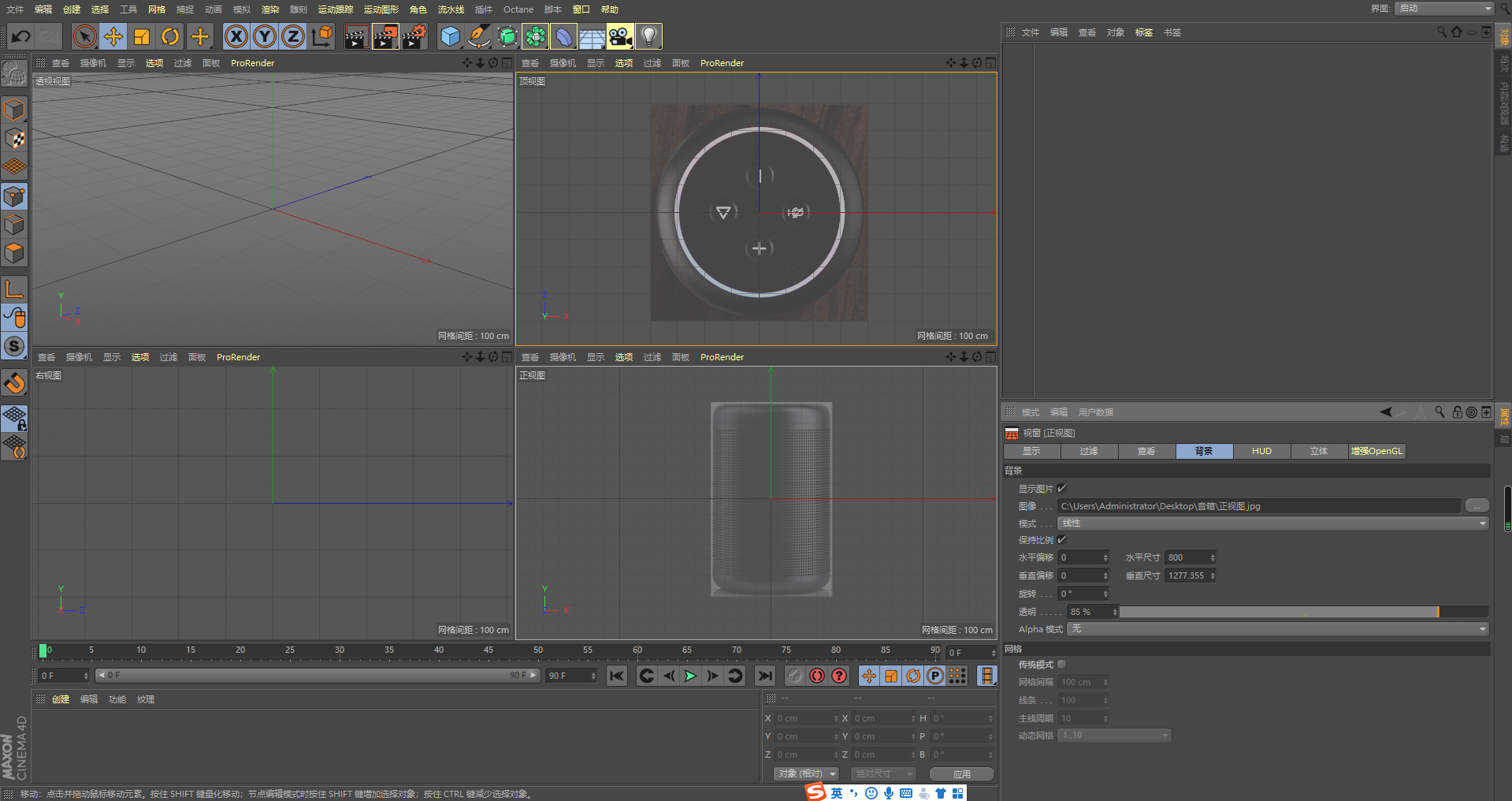Click frame 45 on the timeline ruler
Viewport: 1512px width, 801px height.
click(489, 650)
